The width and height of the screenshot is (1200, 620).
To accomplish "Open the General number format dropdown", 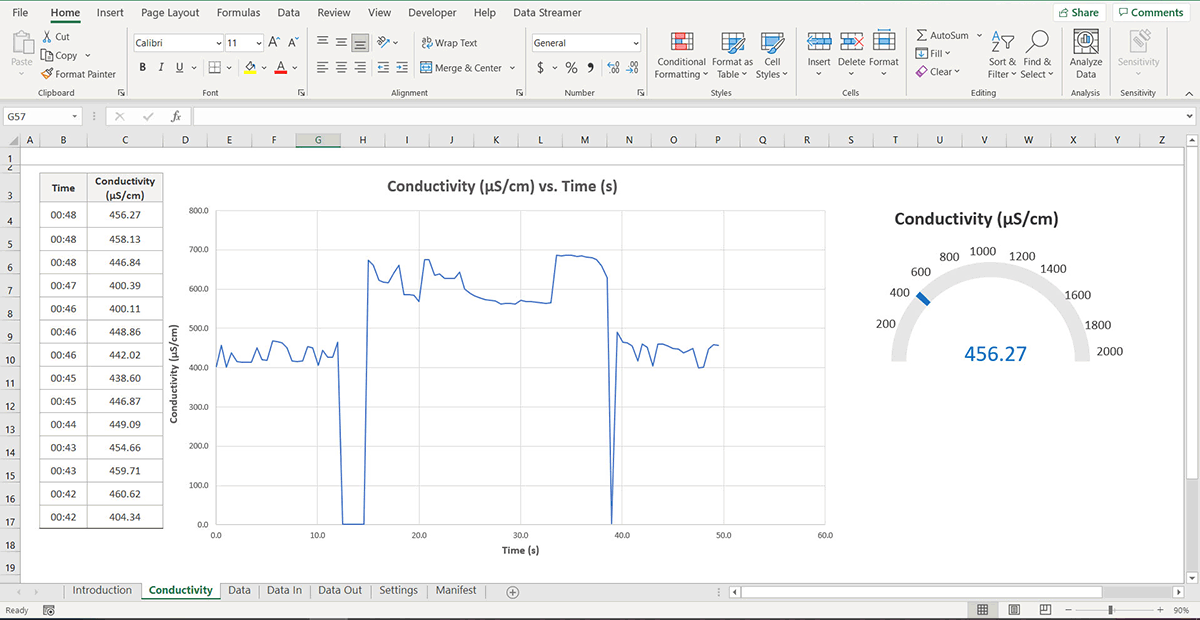I will tap(636, 43).
